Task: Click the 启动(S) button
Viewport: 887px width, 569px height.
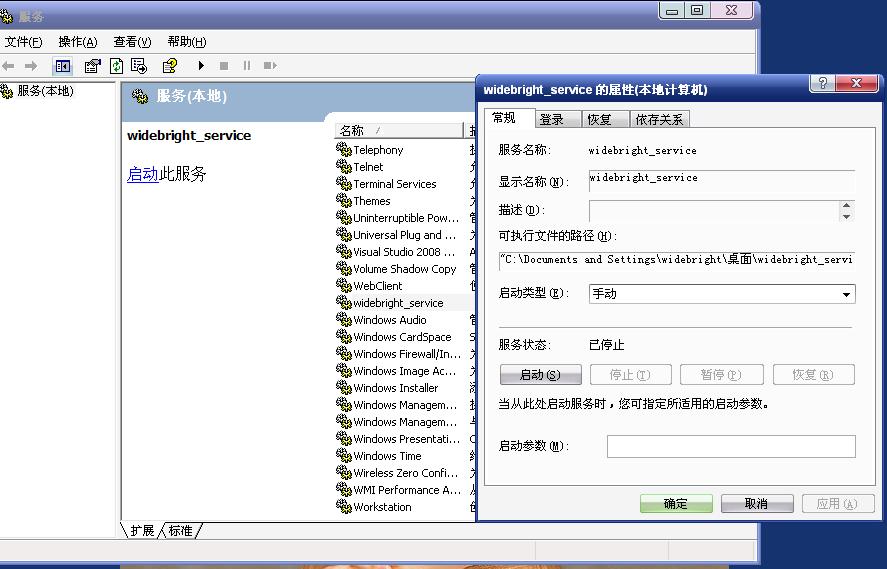Action: [540, 375]
